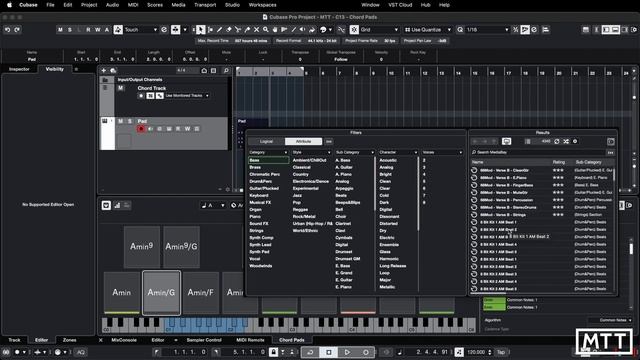
Task: Click the chord pads keyboard icon in lower zone
Action: click(106, 205)
